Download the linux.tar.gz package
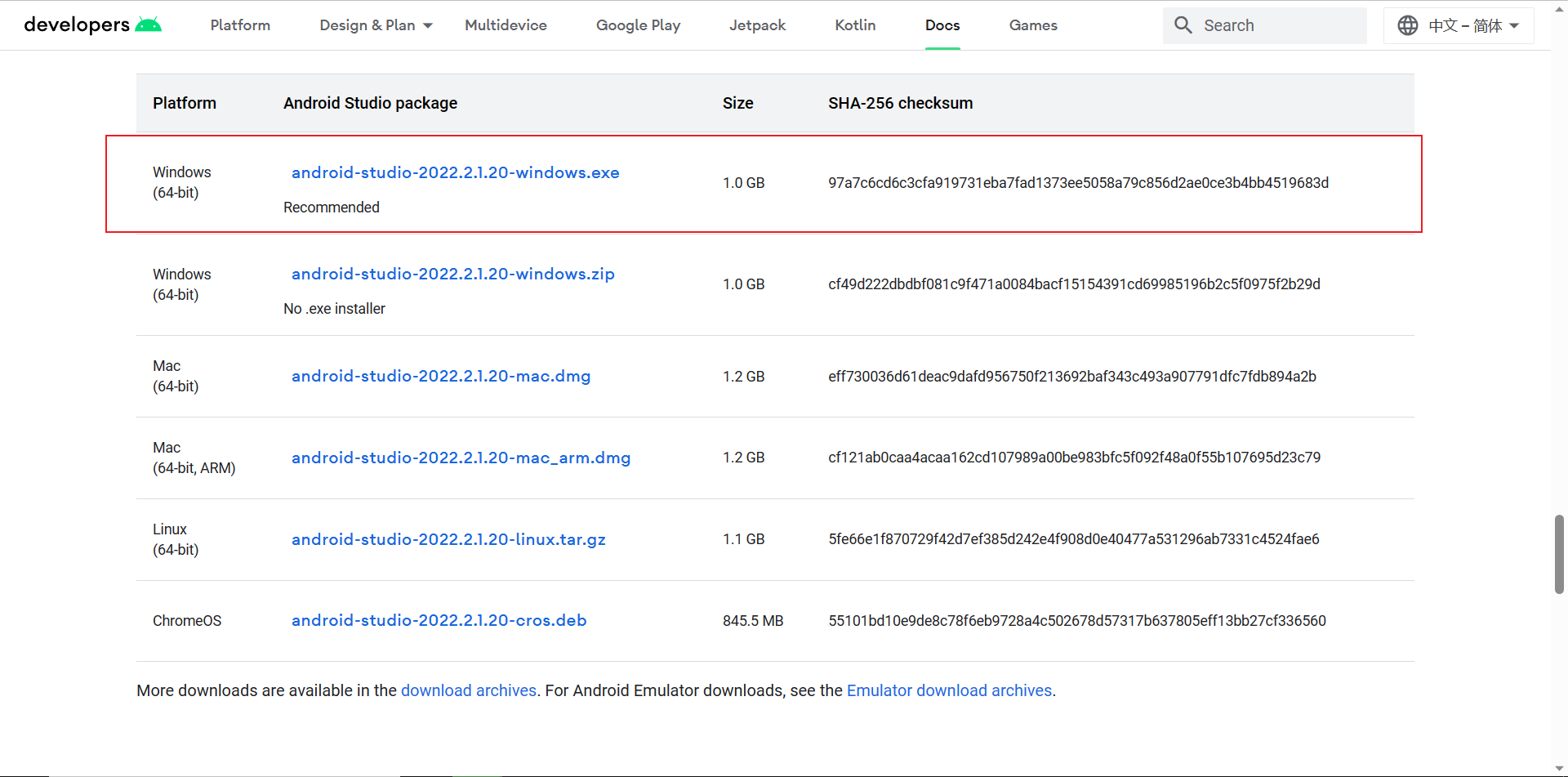The height and width of the screenshot is (777, 1568). coord(448,539)
